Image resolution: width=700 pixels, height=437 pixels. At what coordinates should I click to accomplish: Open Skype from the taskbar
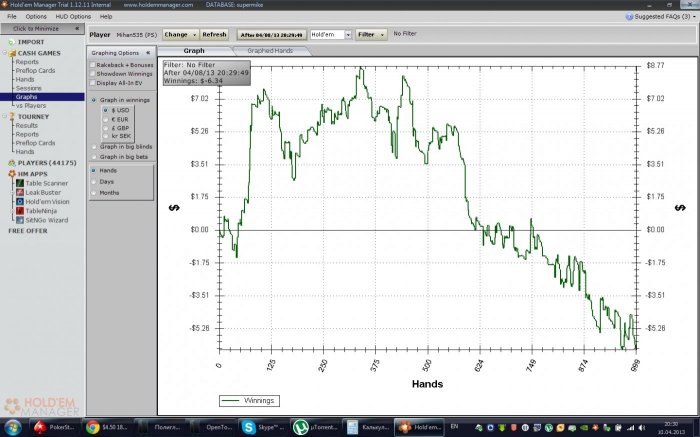pos(259,427)
